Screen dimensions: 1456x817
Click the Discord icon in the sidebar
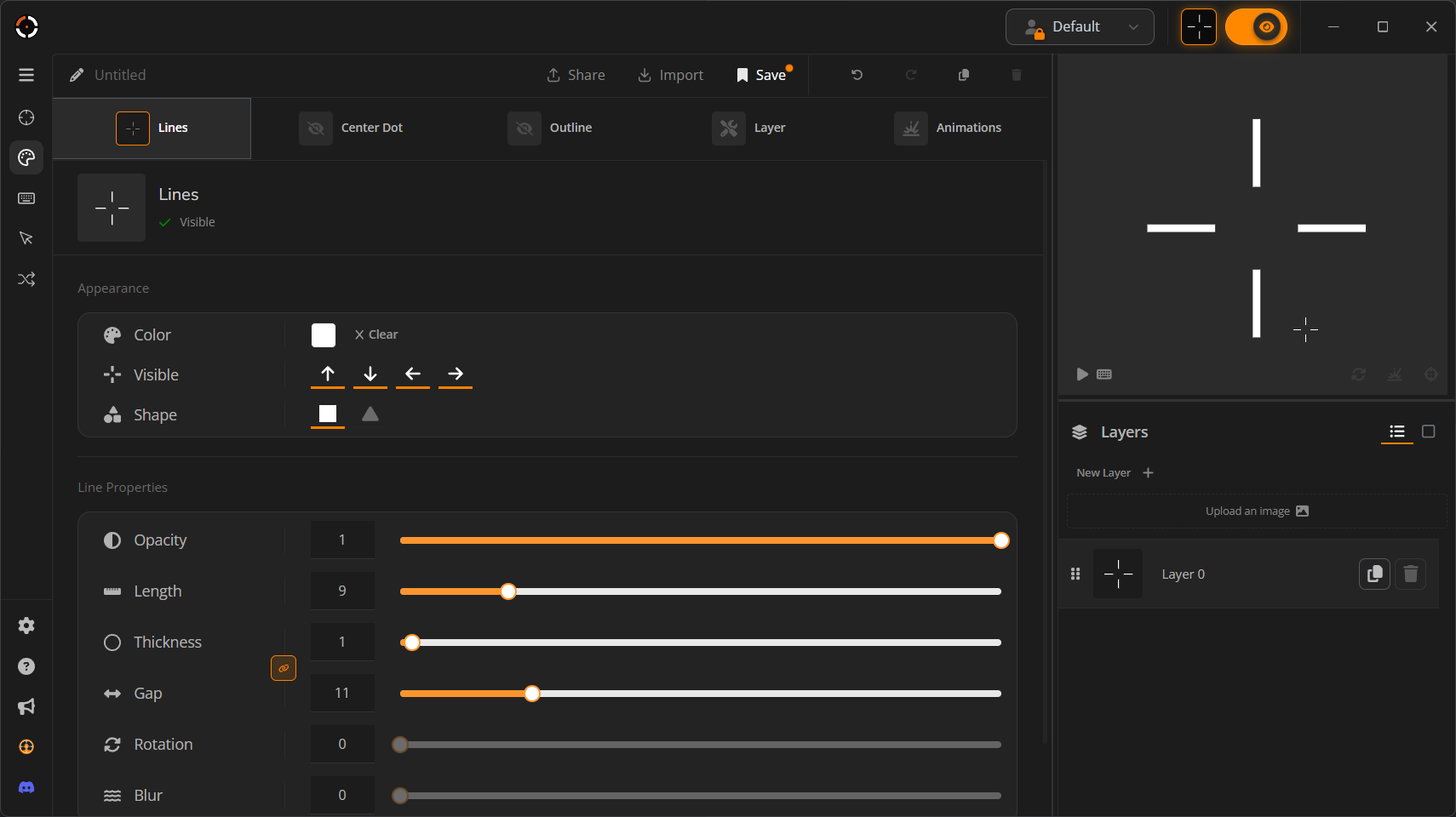tap(26, 787)
